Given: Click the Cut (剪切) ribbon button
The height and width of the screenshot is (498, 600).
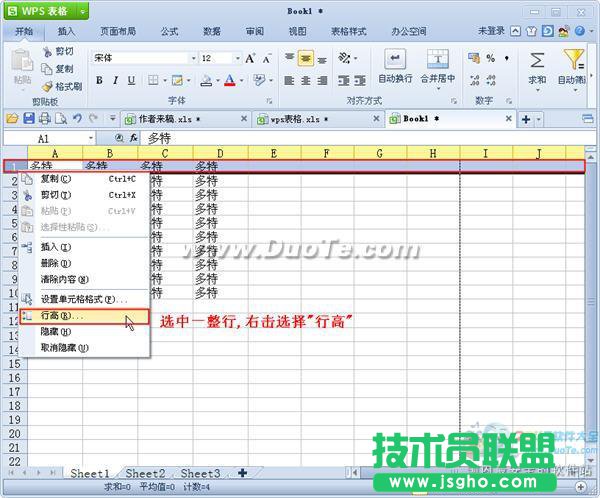Looking at the screenshot, I should (58, 51).
